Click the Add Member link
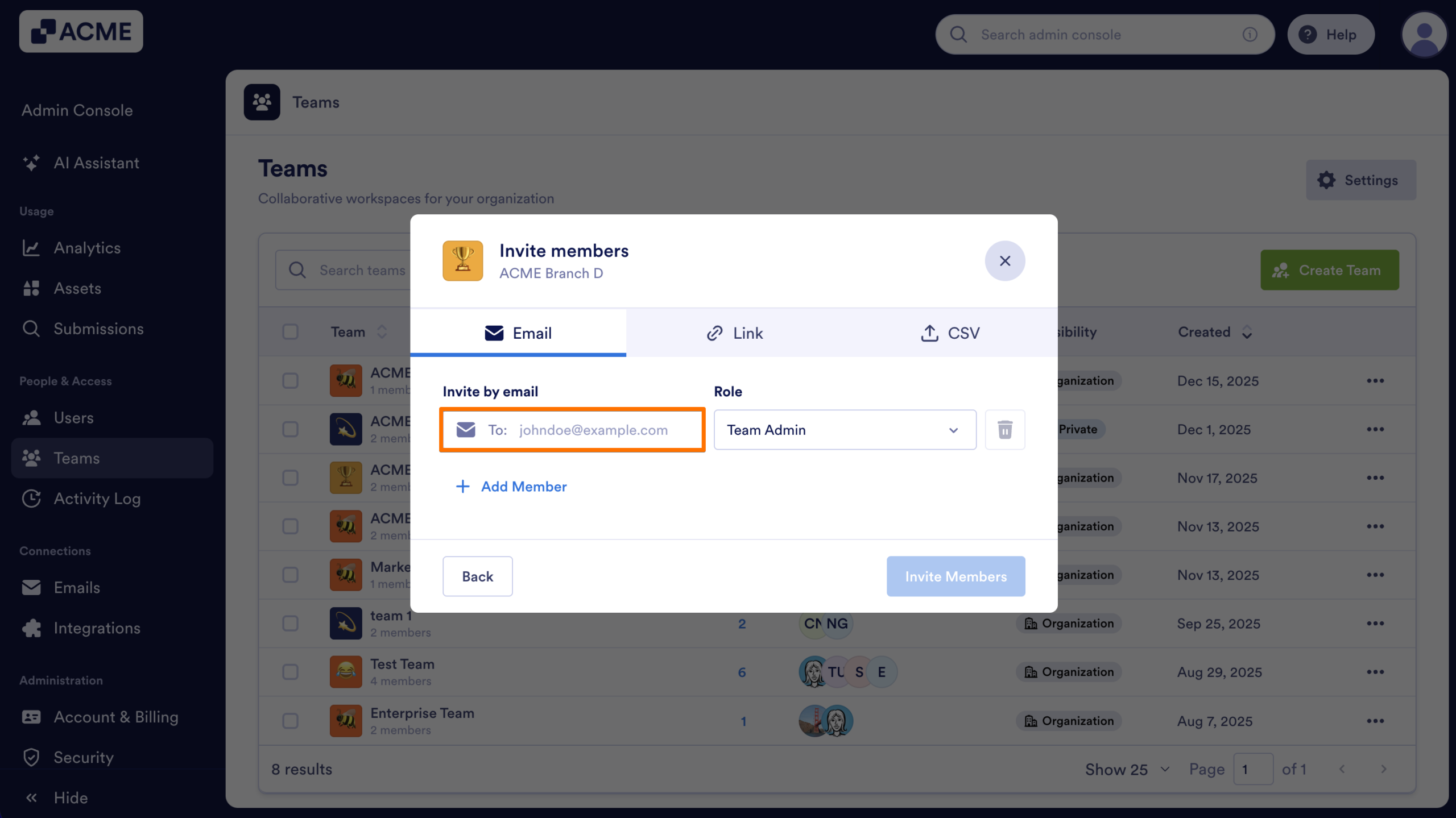 [511, 487]
